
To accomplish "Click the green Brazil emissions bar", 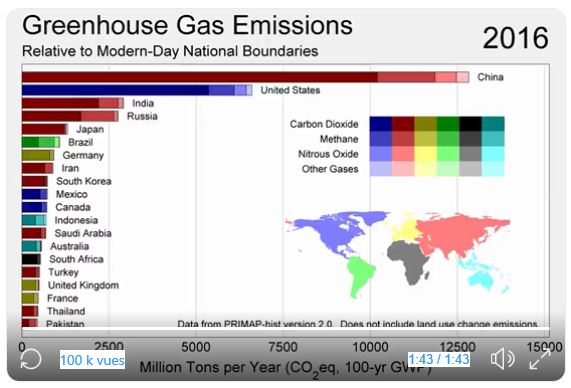I will coord(41,142).
